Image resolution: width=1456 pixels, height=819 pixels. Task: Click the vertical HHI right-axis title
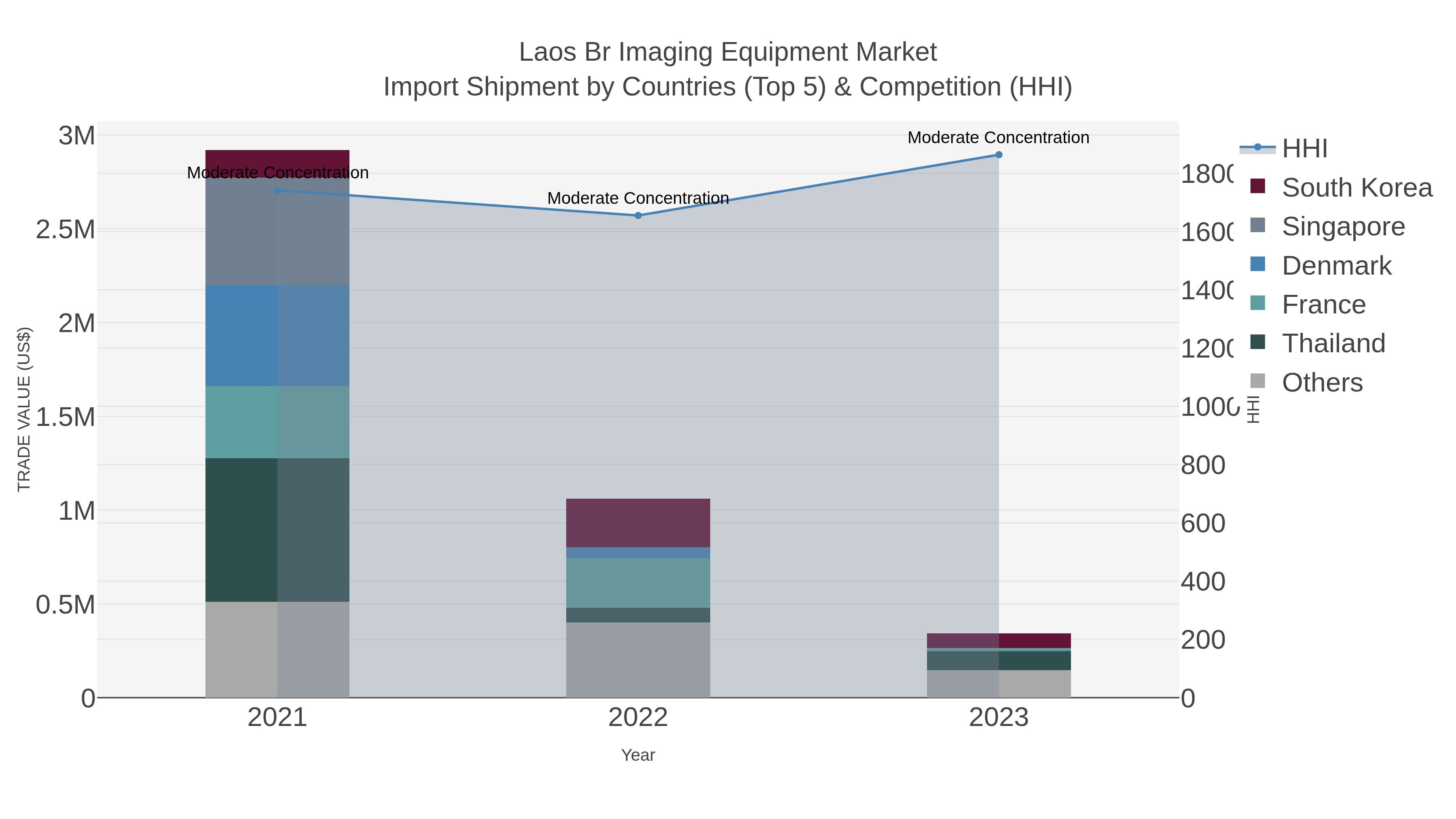click(x=1254, y=409)
